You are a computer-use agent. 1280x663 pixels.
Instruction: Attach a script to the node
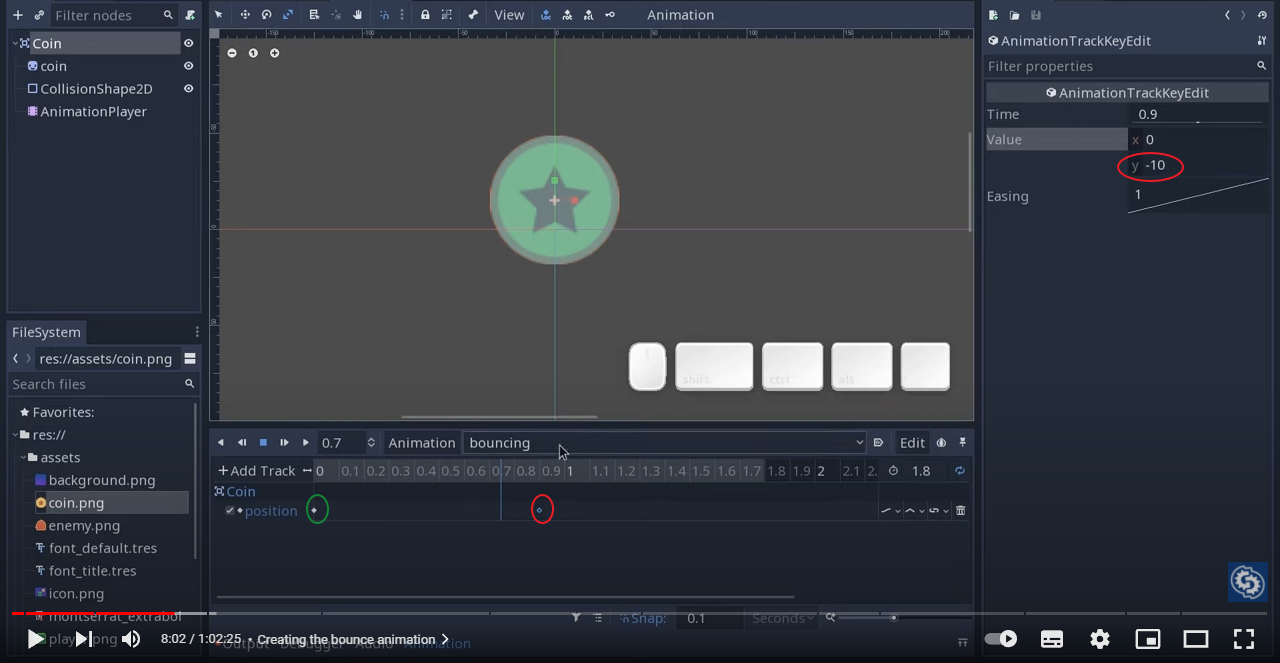[x=190, y=15]
